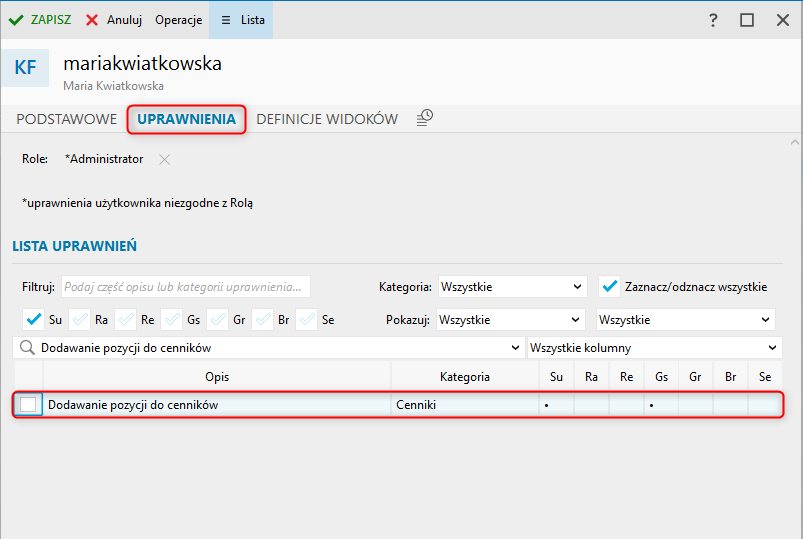This screenshot has height=539, width=803.
Task: Click the KF user avatar tile
Action: pos(25,68)
